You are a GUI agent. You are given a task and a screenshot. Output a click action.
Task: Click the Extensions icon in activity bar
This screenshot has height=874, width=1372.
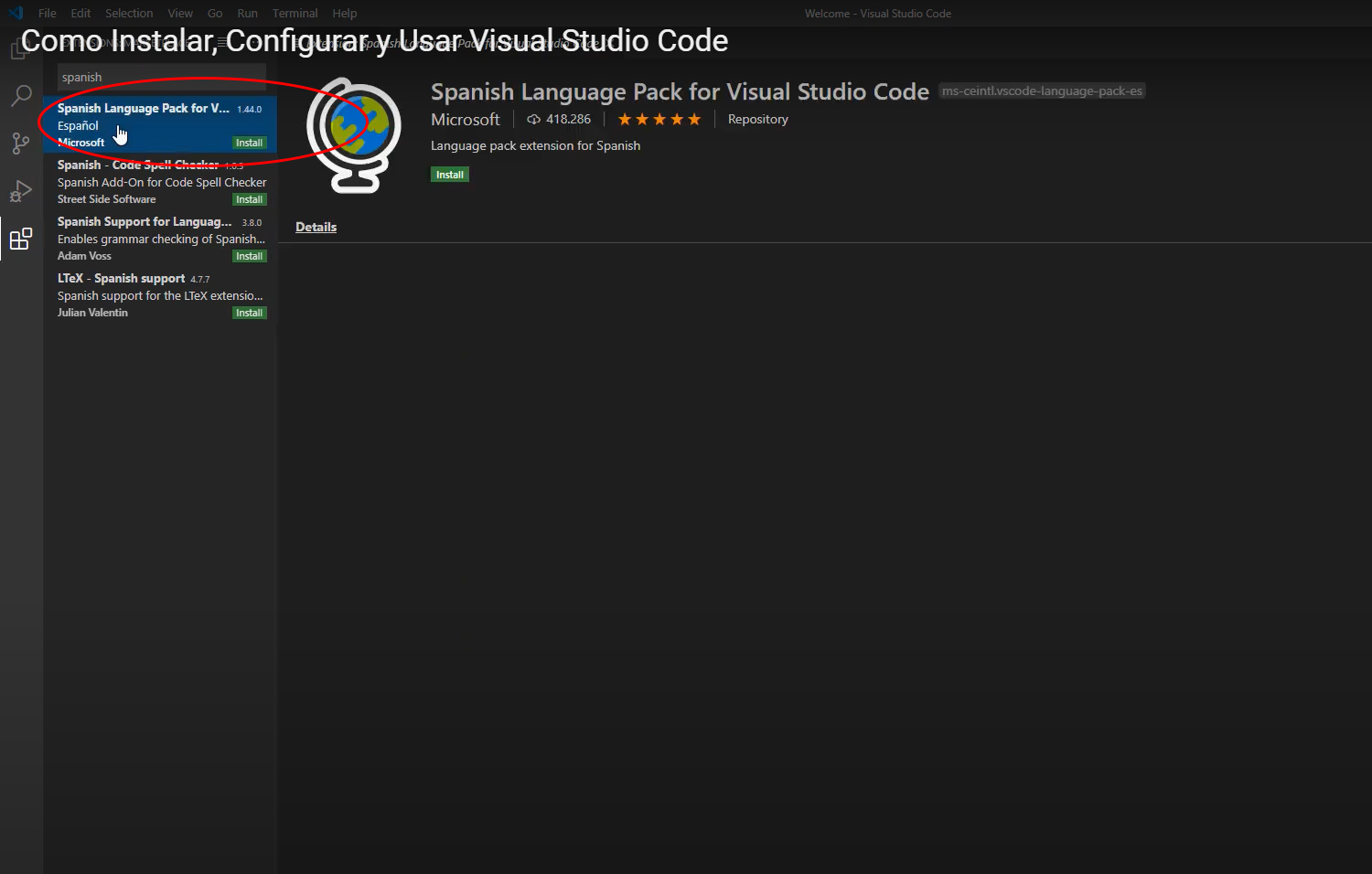coord(21,240)
